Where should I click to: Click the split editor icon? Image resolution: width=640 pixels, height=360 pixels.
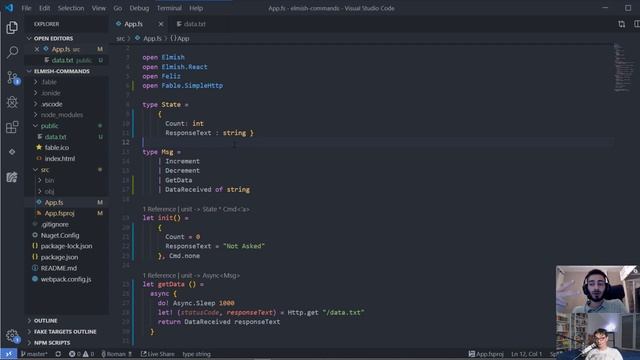click(636, 24)
